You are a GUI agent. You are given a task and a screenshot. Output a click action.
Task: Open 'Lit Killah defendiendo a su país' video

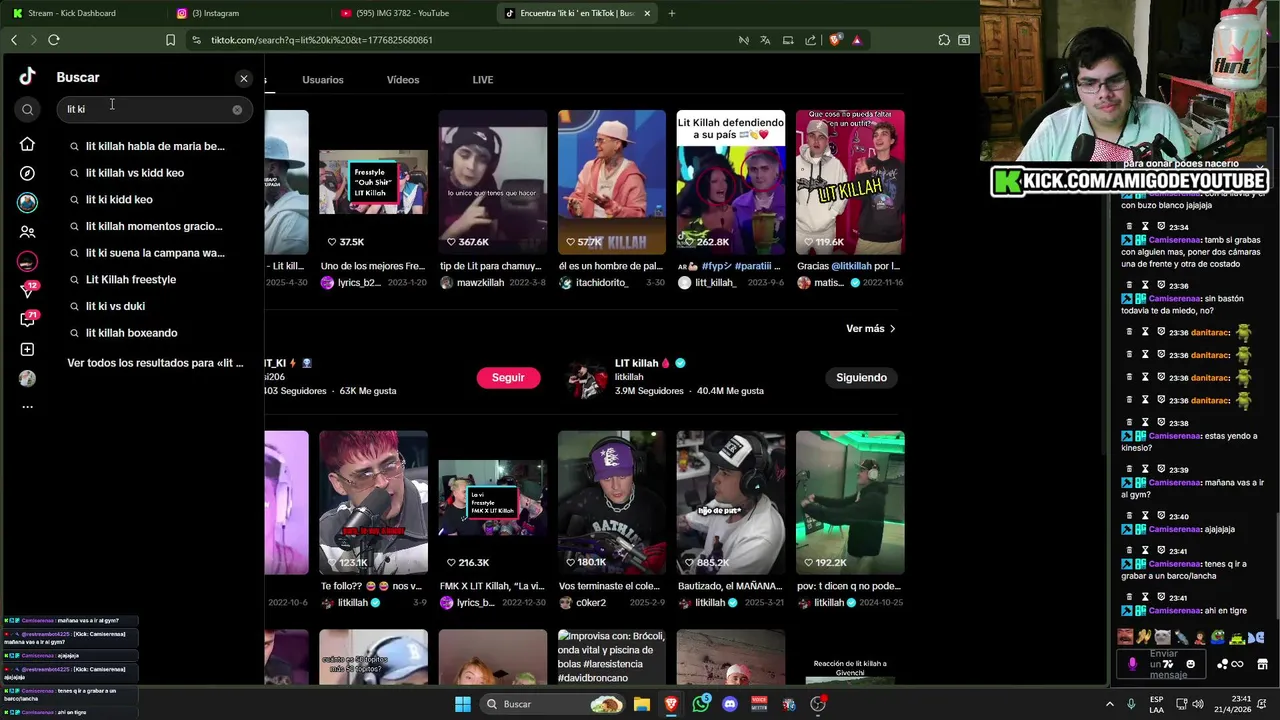[x=731, y=183]
